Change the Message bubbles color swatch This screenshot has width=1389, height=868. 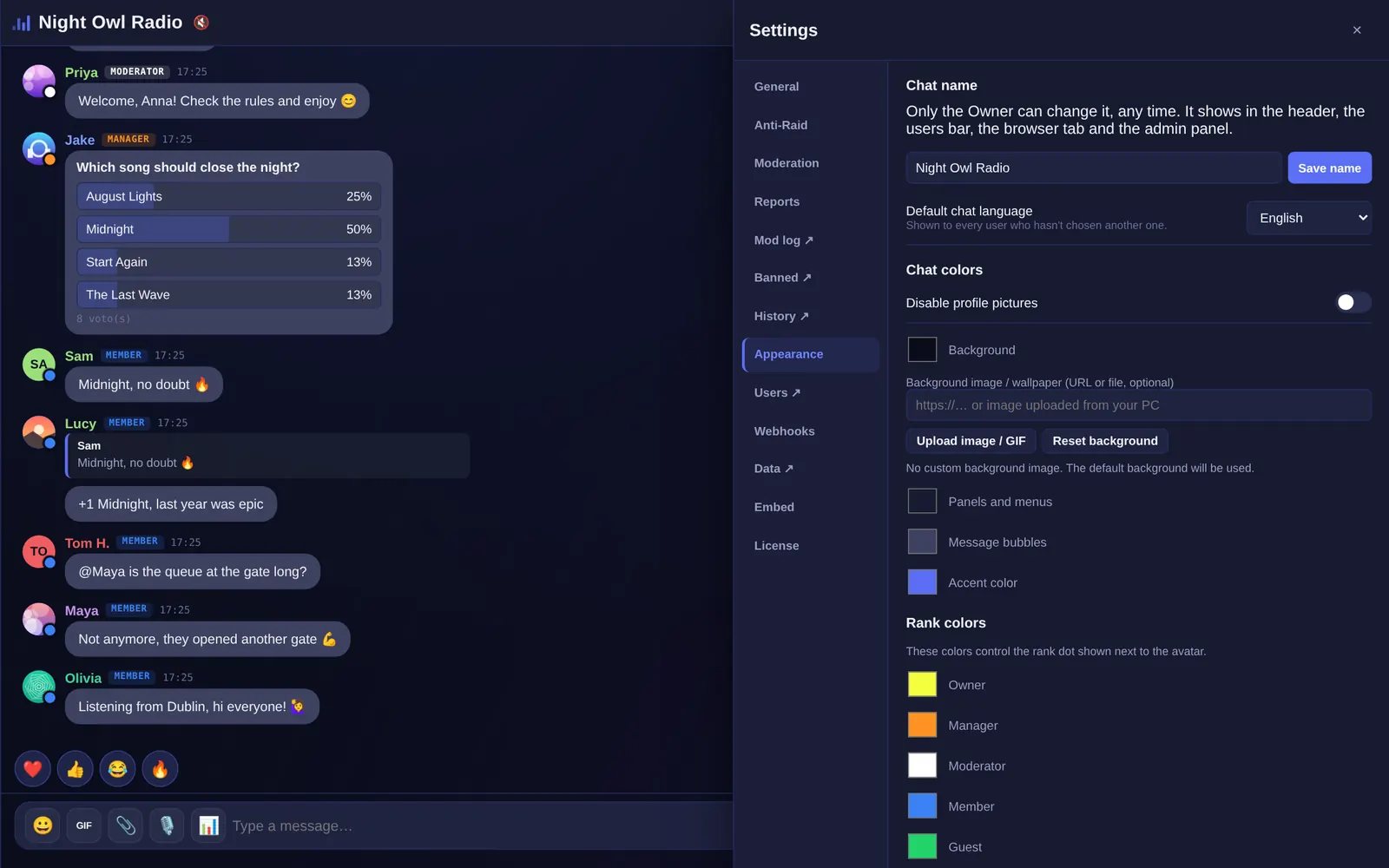coord(922,542)
